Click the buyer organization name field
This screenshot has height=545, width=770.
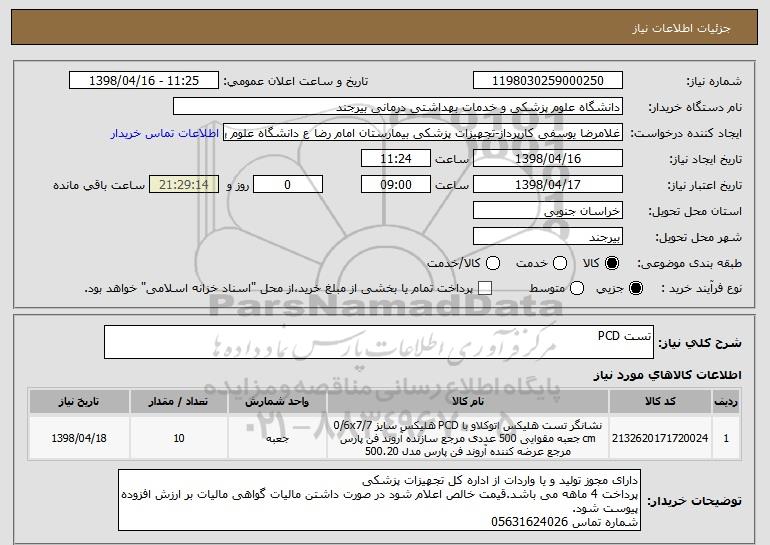tap(398, 107)
